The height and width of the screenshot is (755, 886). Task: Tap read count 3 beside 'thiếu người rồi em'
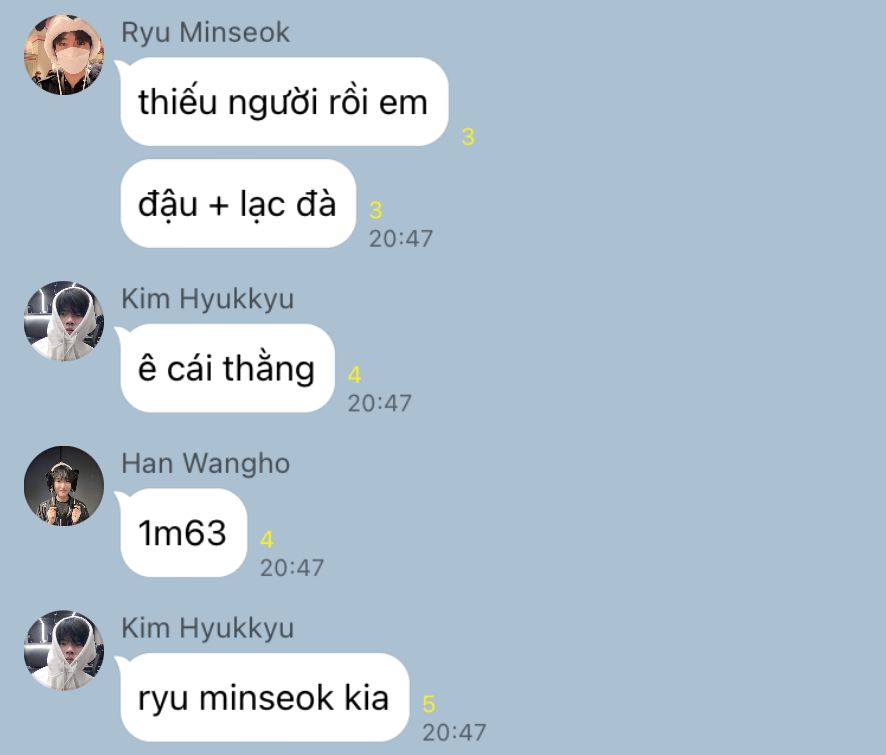pos(468,137)
